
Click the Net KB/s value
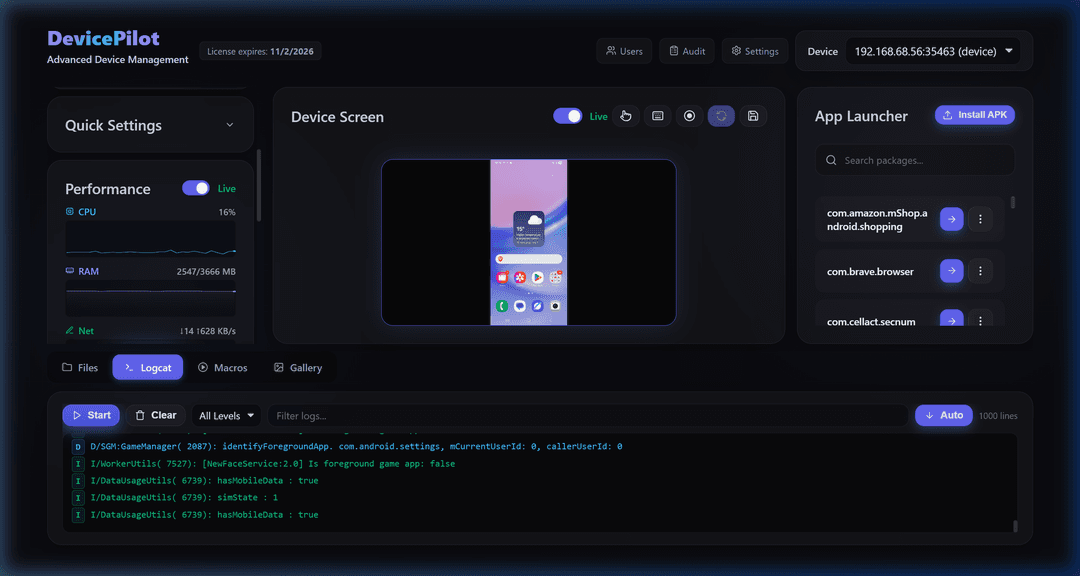207,331
